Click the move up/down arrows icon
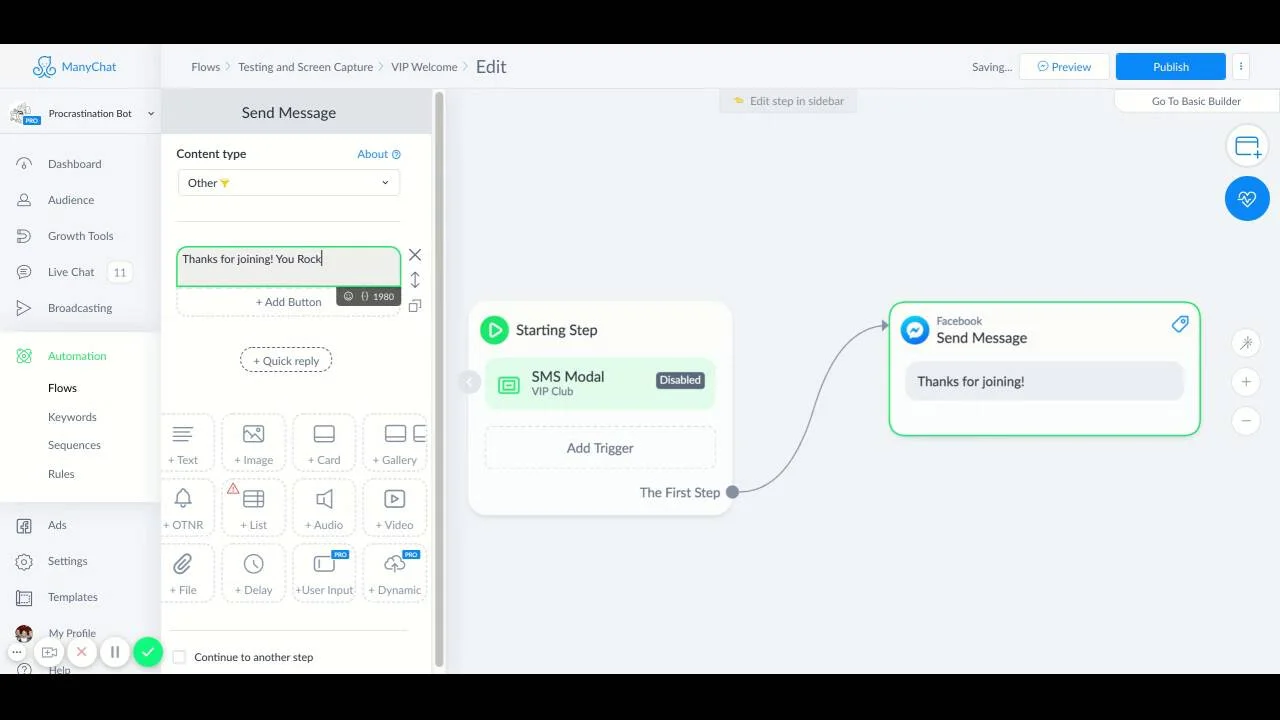Viewport: 1280px width, 720px height. pyautogui.click(x=415, y=280)
